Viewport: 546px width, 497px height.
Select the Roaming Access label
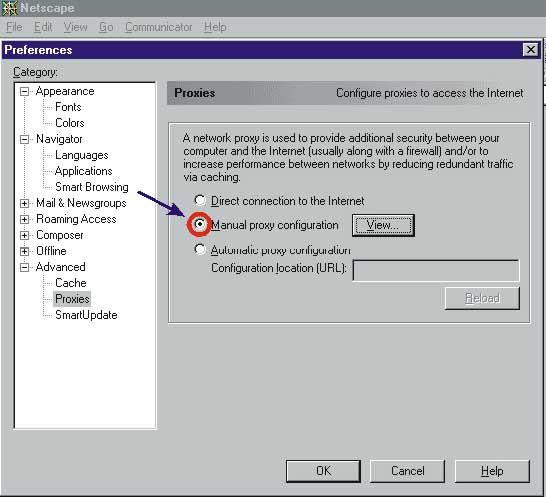click(x=76, y=219)
